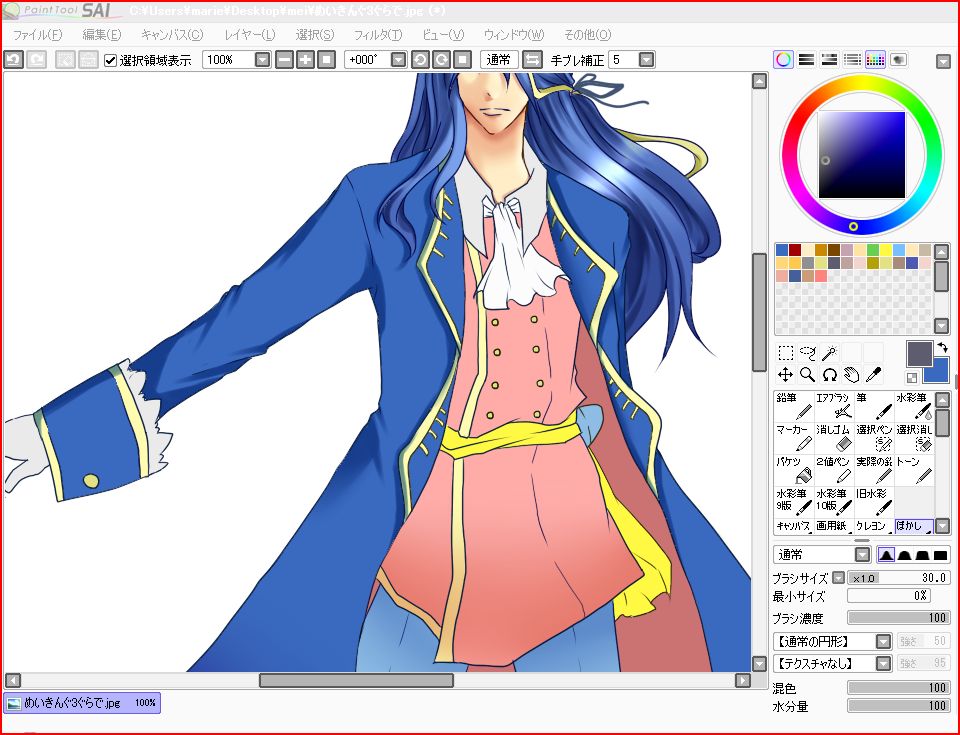
Task: Open the キャンバス(C) menu
Action: click(172, 35)
